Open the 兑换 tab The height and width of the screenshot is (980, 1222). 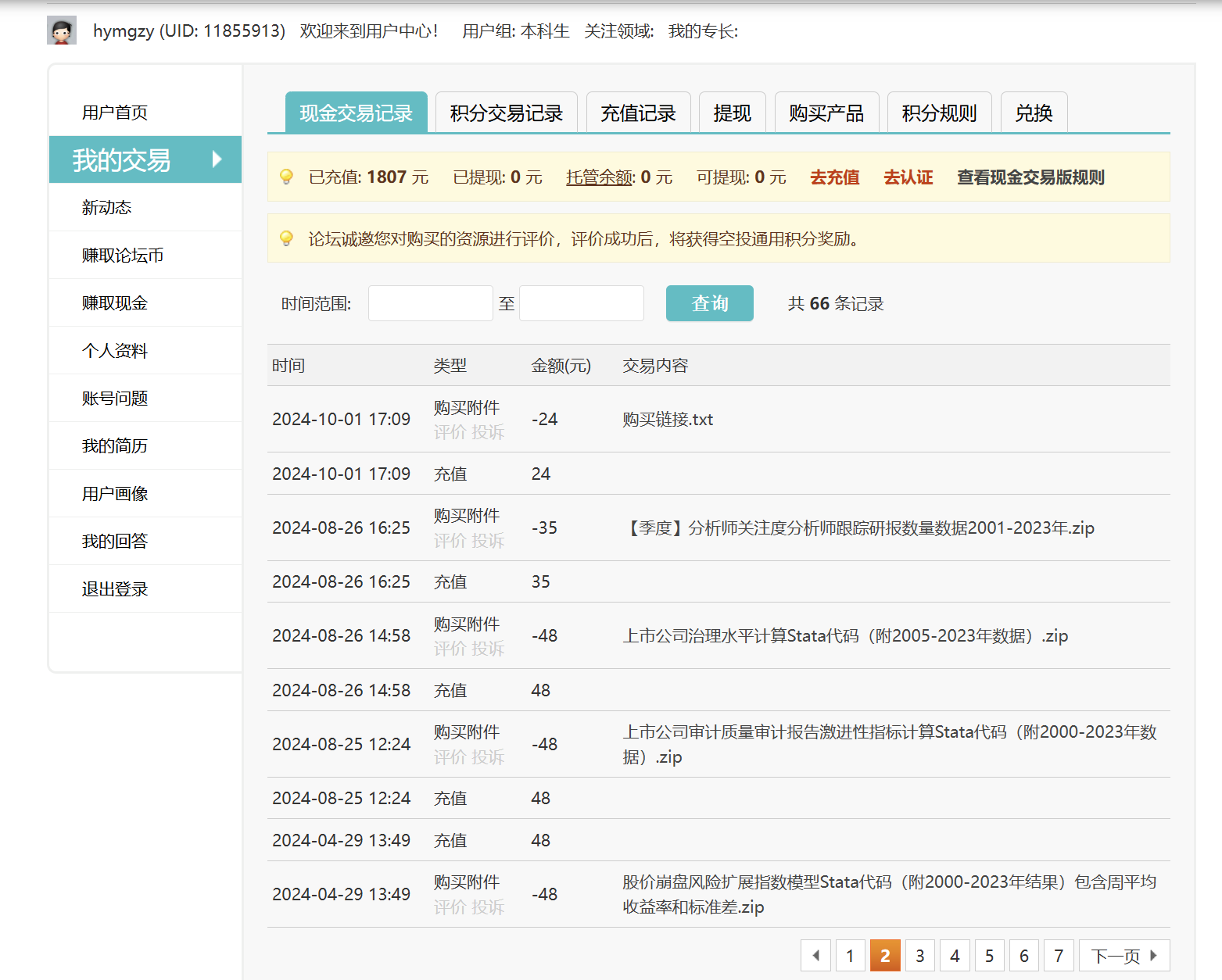coord(1034,113)
